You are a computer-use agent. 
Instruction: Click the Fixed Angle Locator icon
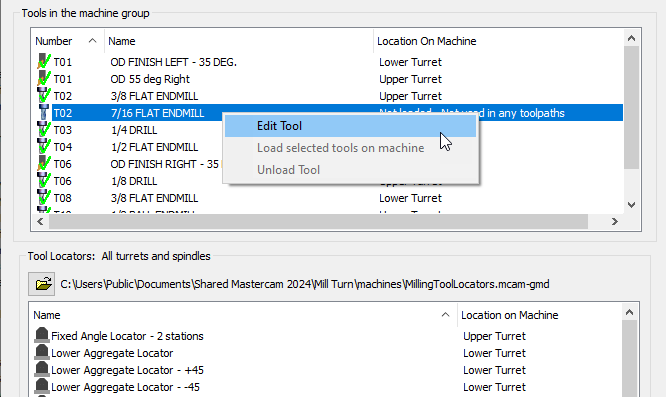42,335
